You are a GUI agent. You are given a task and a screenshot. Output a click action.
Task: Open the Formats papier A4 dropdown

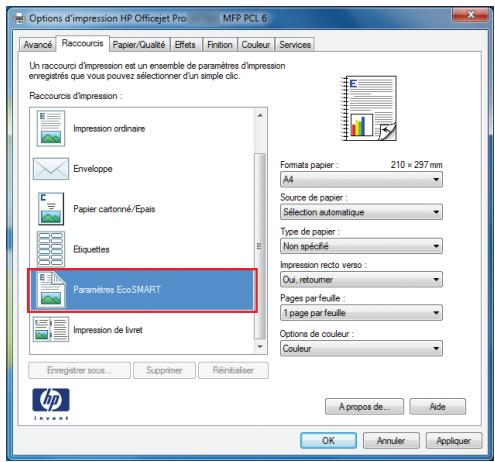pyautogui.click(x=361, y=180)
